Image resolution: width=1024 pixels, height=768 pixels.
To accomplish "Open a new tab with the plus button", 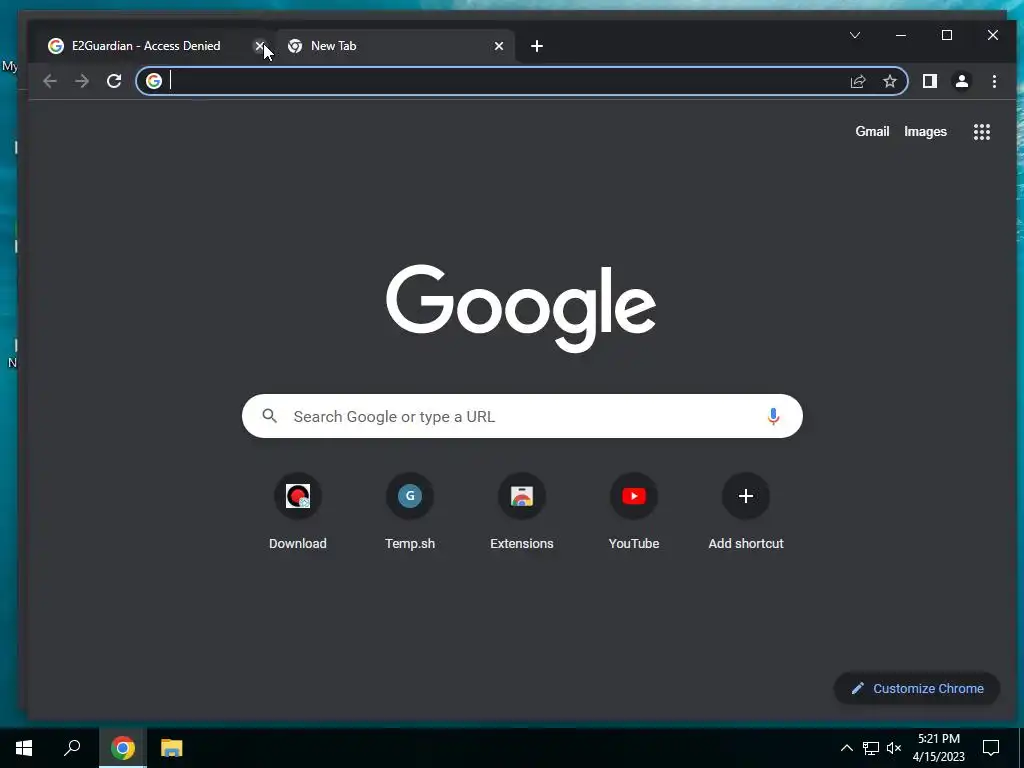I will (537, 46).
